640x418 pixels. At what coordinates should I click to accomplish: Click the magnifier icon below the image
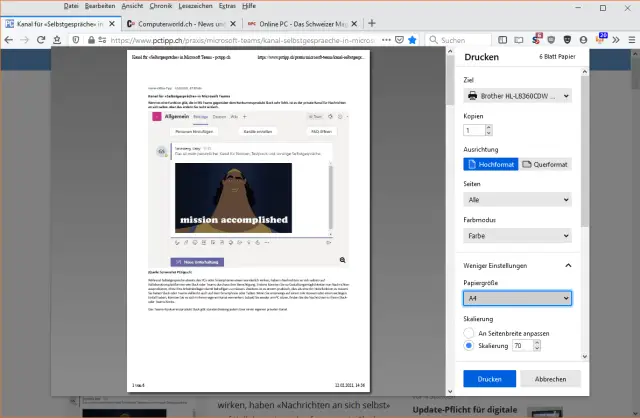[x=342, y=259]
